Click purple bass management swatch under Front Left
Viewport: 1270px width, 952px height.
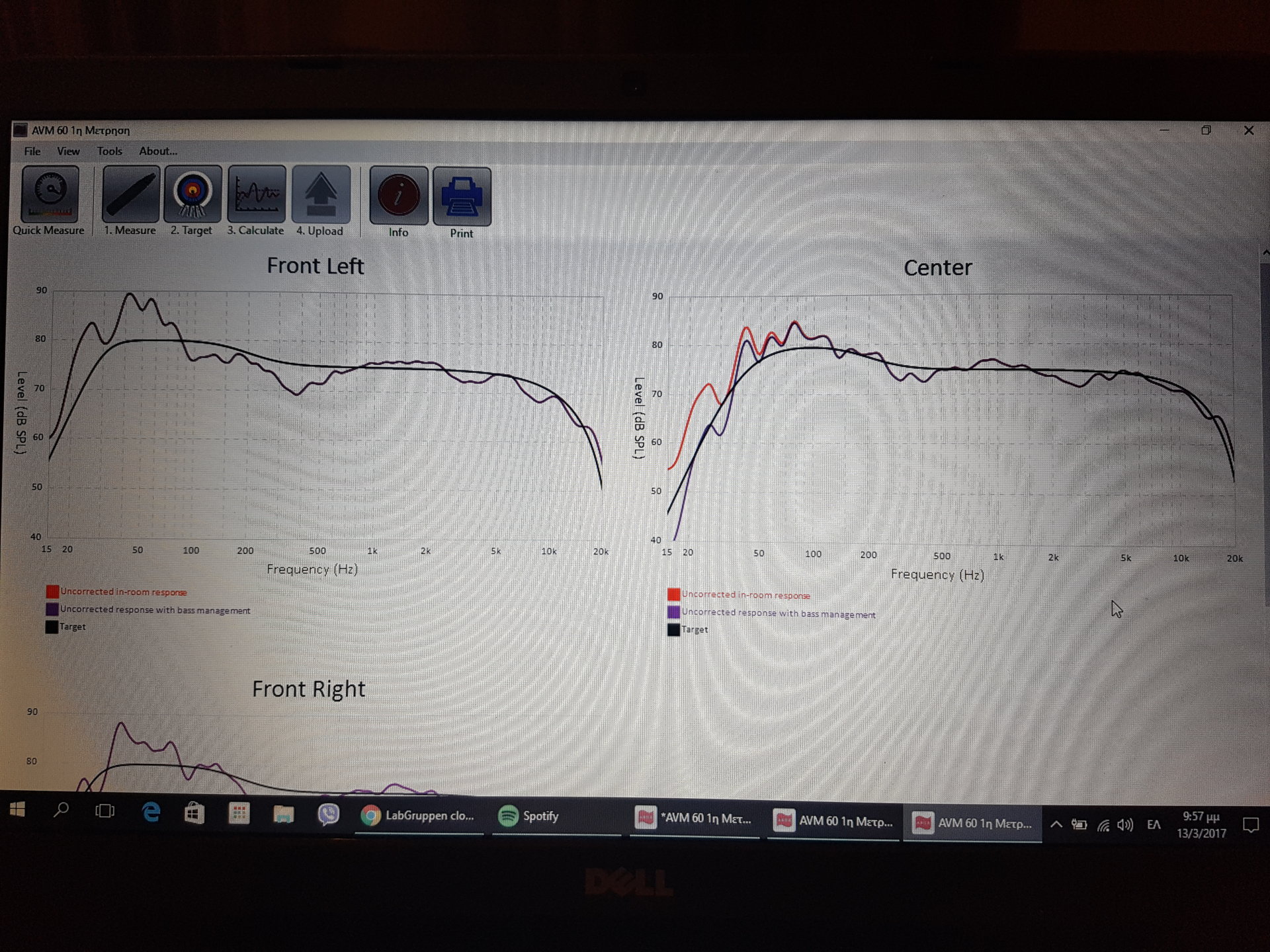52,609
